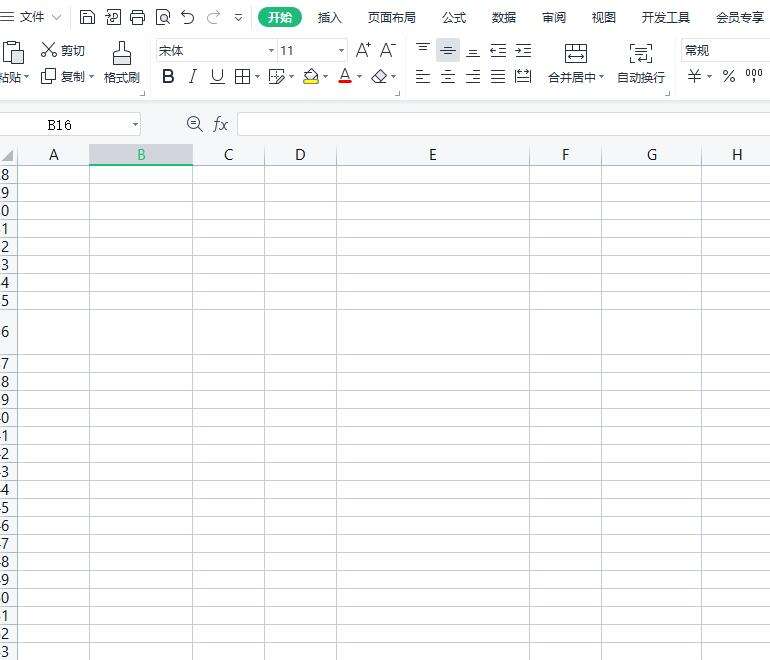Expand the borders dropdown arrow
Viewport: 770px width, 660px height.
[257, 77]
